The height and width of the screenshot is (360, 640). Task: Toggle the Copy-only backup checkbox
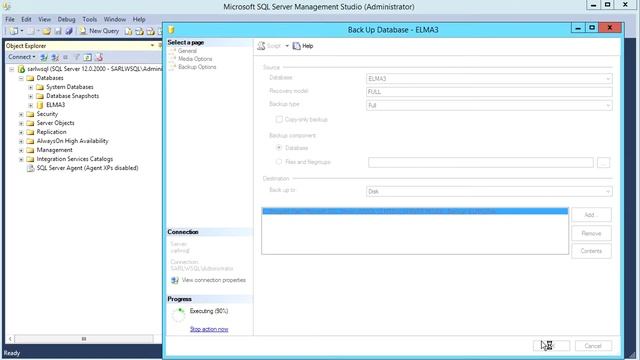coord(279,119)
